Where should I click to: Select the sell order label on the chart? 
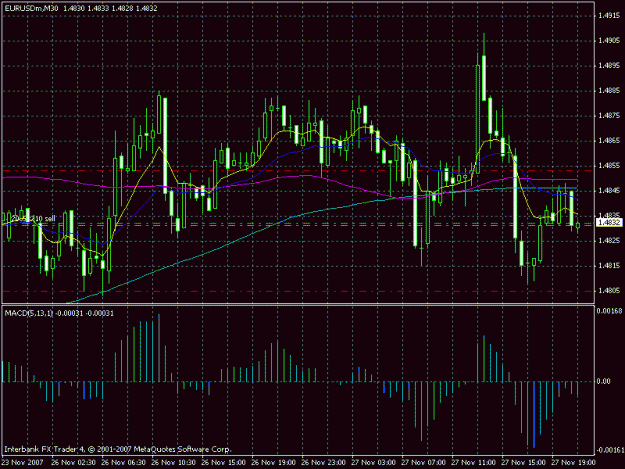coord(33,219)
